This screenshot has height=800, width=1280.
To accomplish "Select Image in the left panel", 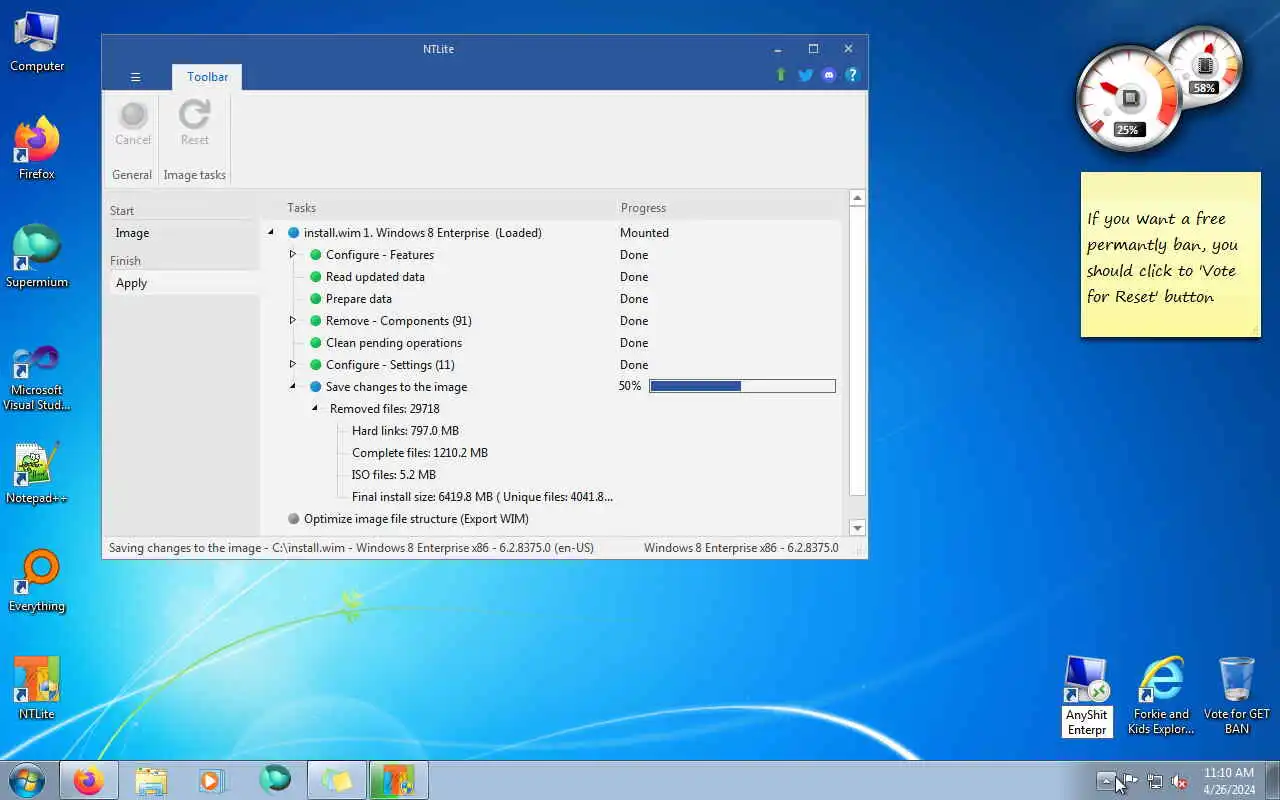I will point(183,233).
